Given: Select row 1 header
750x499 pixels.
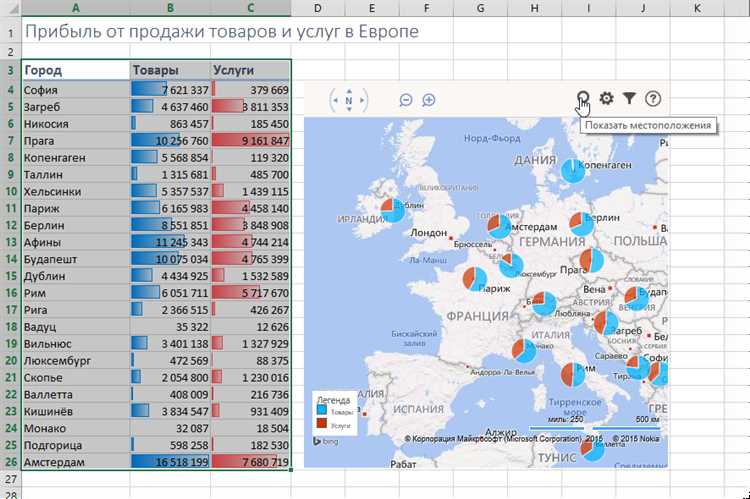Looking at the screenshot, I should click(11, 32).
